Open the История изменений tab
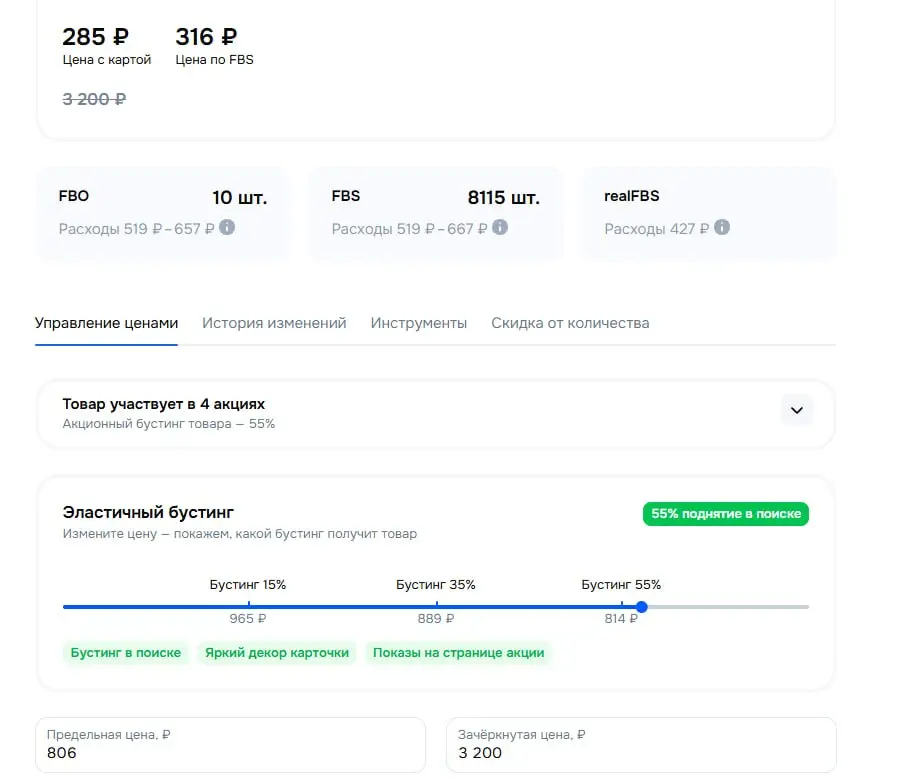Viewport: 905px width, 784px height. 274,323
